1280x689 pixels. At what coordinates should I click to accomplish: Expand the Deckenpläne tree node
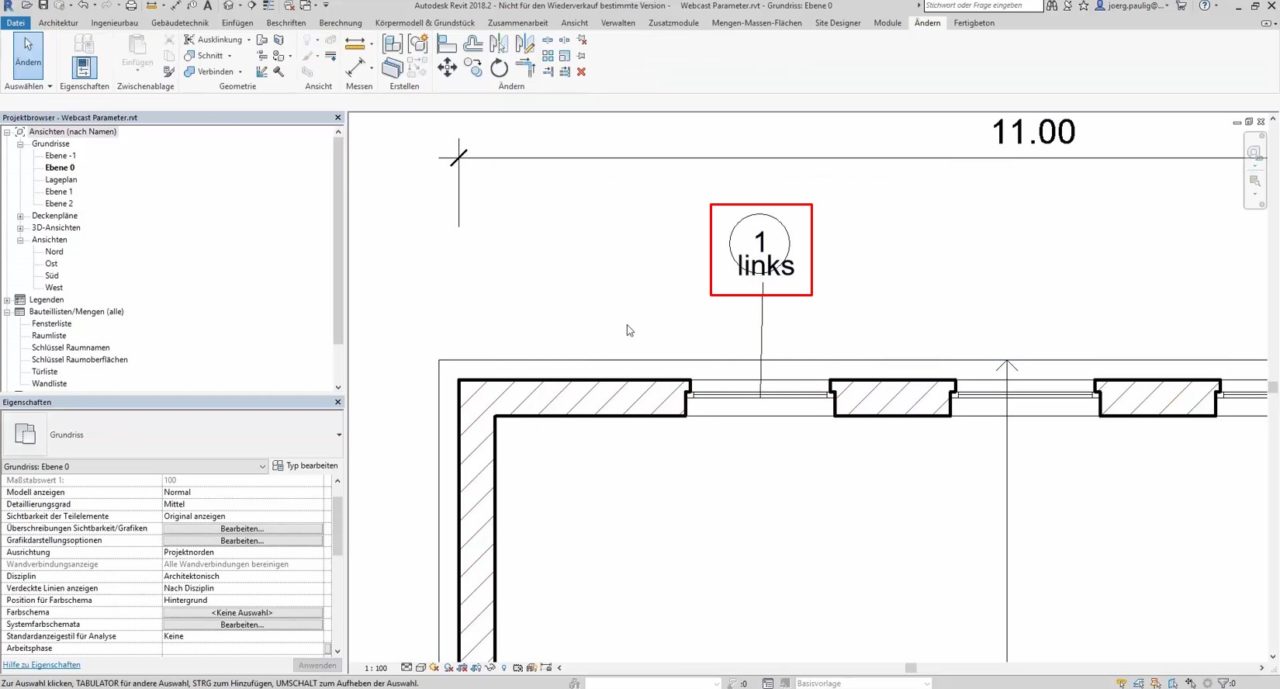pyautogui.click(x=20, y=215)
